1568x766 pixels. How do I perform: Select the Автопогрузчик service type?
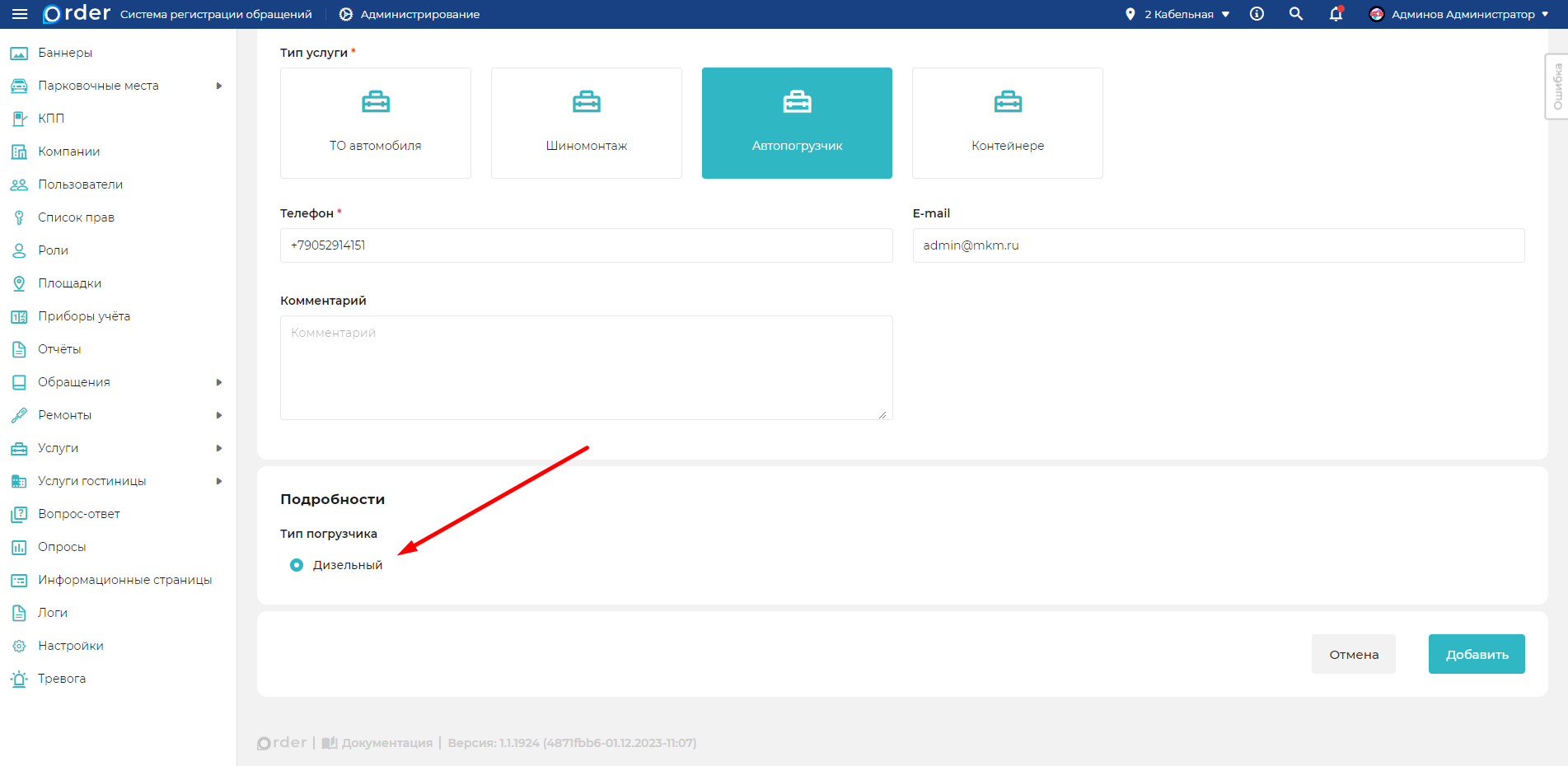click(x=797, y=123)
